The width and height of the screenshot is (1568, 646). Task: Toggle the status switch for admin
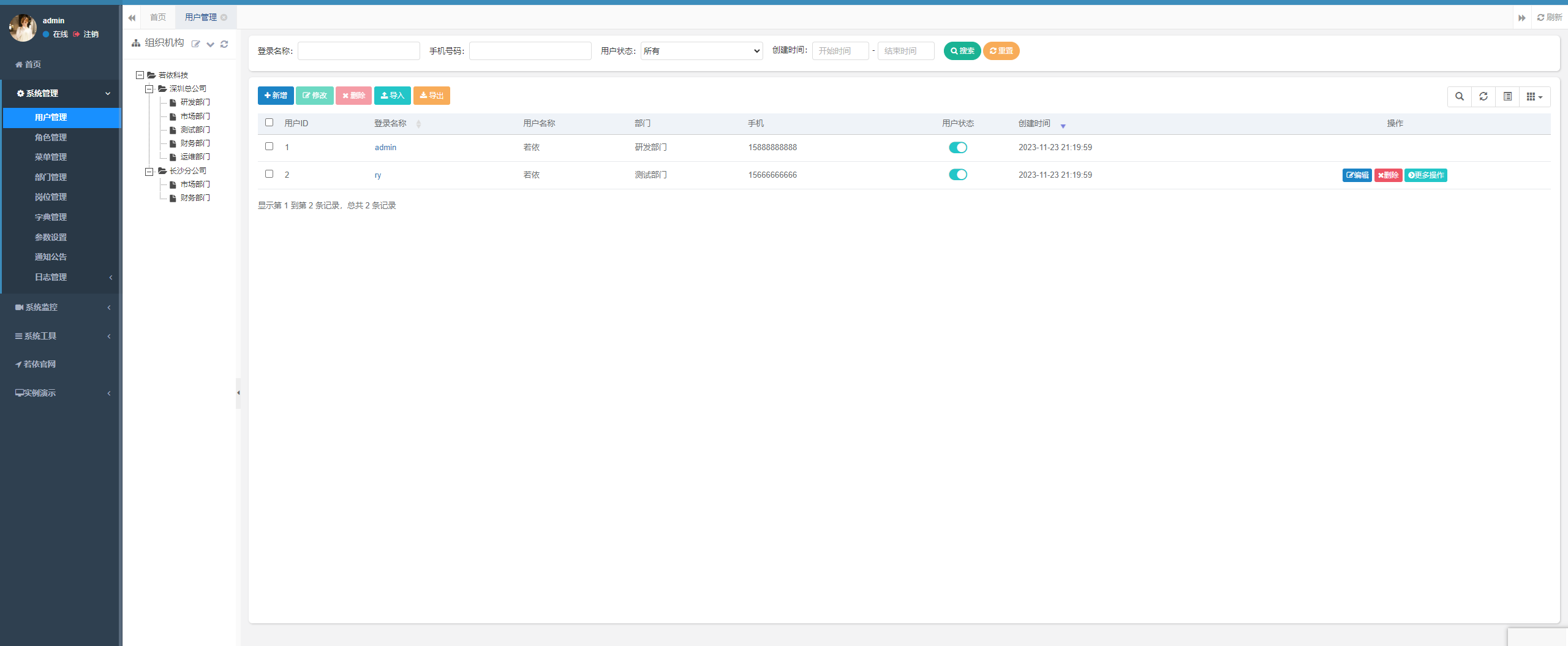(x=958, y=148)
